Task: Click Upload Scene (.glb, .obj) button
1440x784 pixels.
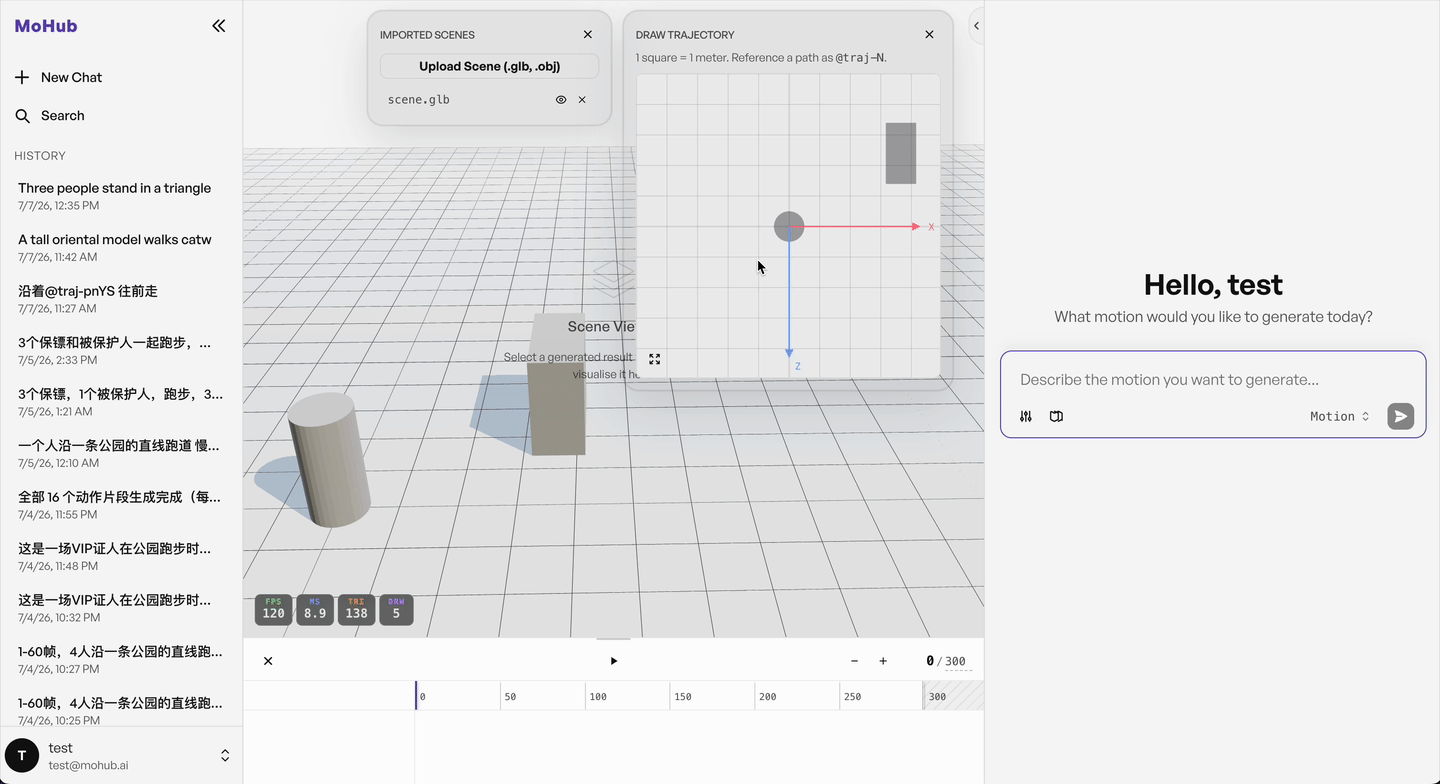Action: coord(489,66)
